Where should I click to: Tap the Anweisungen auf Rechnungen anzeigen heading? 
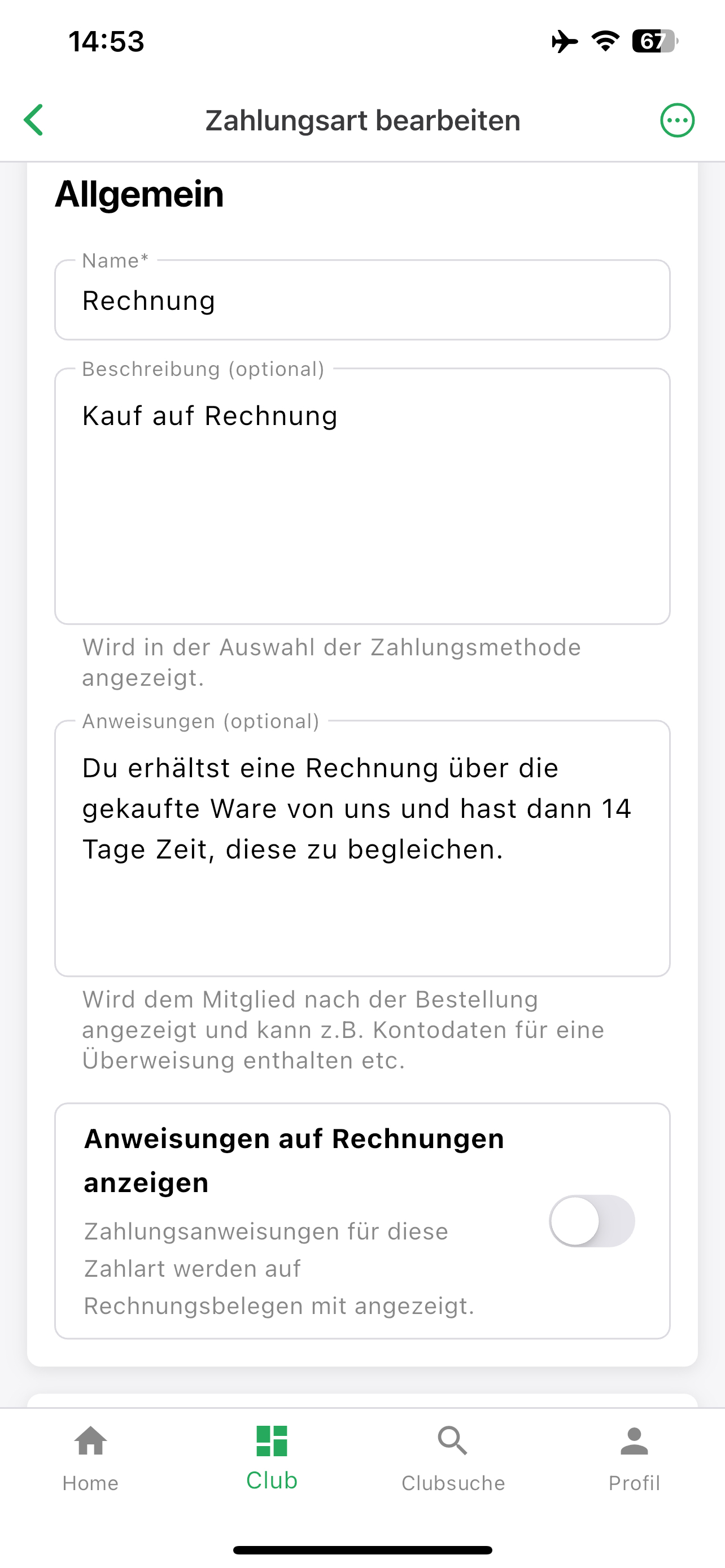[294, 1160]
